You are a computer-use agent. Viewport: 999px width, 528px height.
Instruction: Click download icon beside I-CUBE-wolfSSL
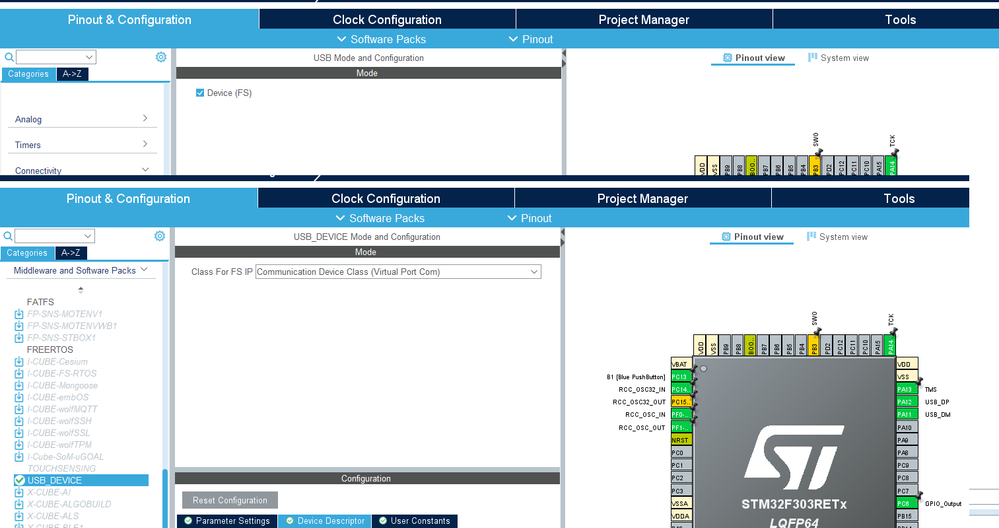point(19,432)
